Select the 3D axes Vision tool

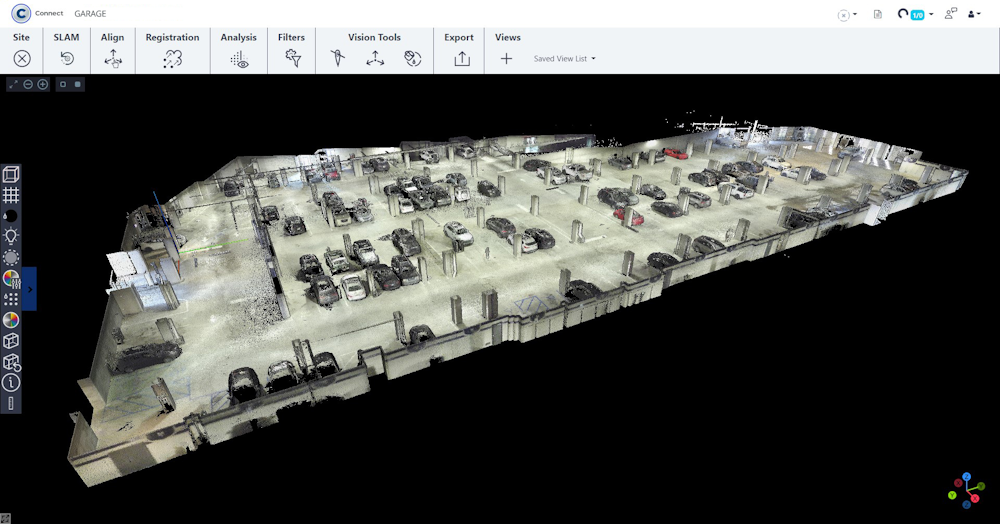tap(375, 59)
